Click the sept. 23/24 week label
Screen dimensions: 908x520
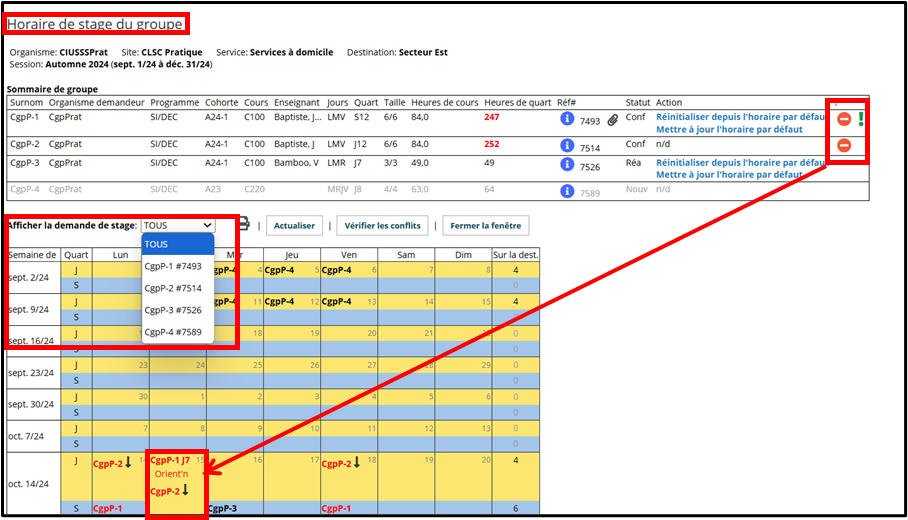(31, 373)
